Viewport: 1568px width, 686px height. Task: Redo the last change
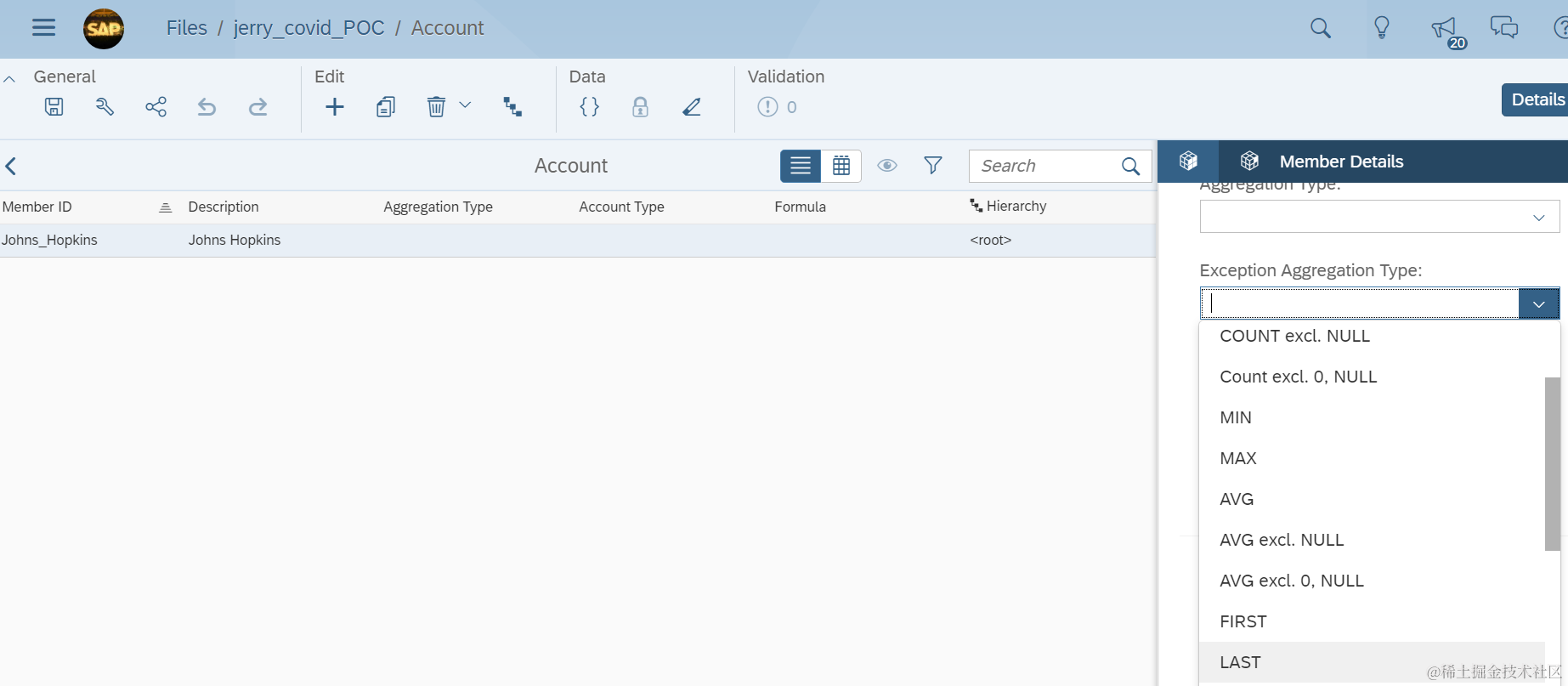click(x=258, y=106)
